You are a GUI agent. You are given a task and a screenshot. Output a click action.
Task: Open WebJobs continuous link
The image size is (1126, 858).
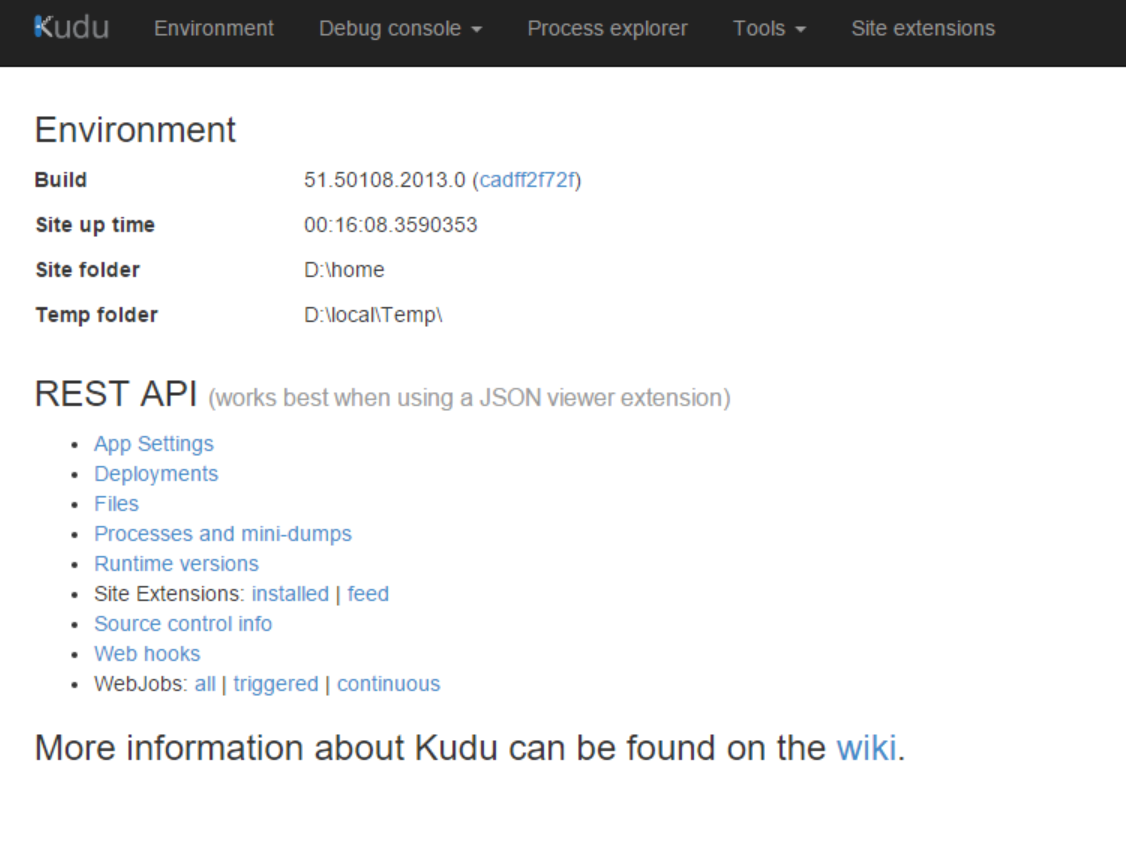point(388,684)
